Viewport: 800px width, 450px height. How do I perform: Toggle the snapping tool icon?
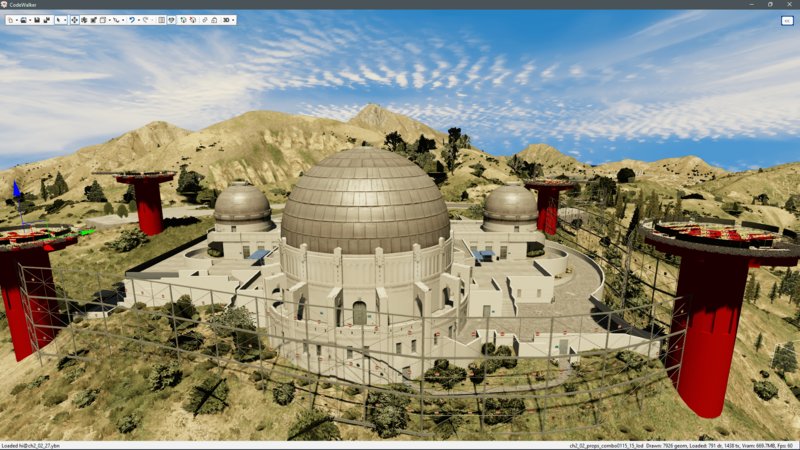pyautogui.click(x=116, y=20)
